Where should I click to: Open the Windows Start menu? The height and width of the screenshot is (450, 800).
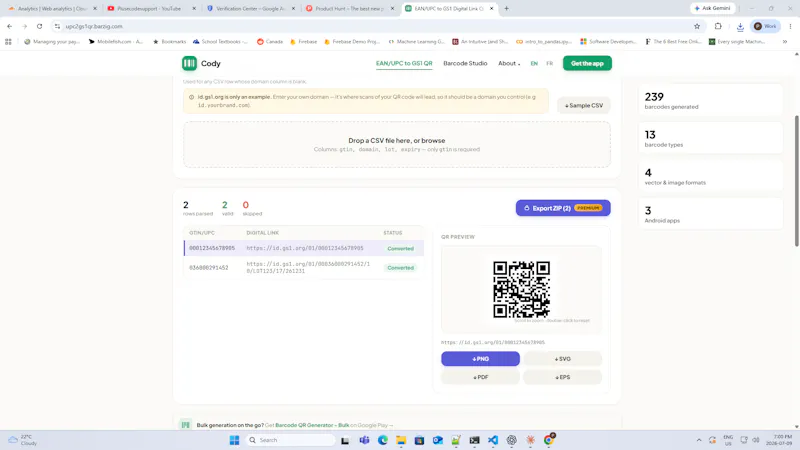click(x=234, y=440)
